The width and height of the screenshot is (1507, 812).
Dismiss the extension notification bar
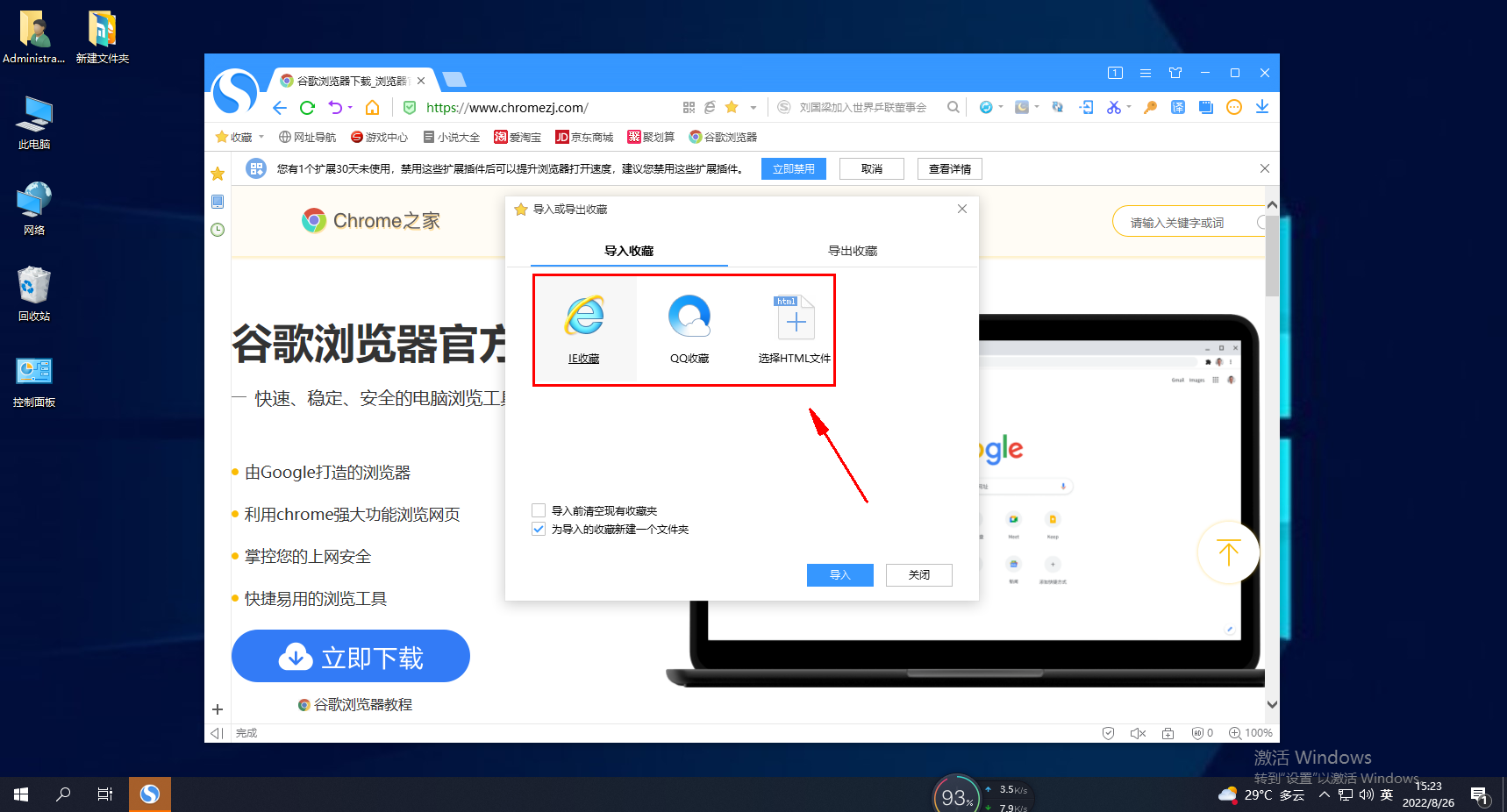click(x=1265, y=168)
